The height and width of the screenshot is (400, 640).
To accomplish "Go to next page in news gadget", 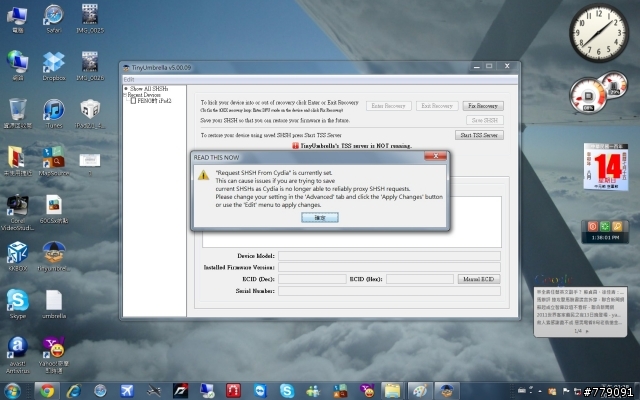I will pyautogui.click(x=587, y=331).
